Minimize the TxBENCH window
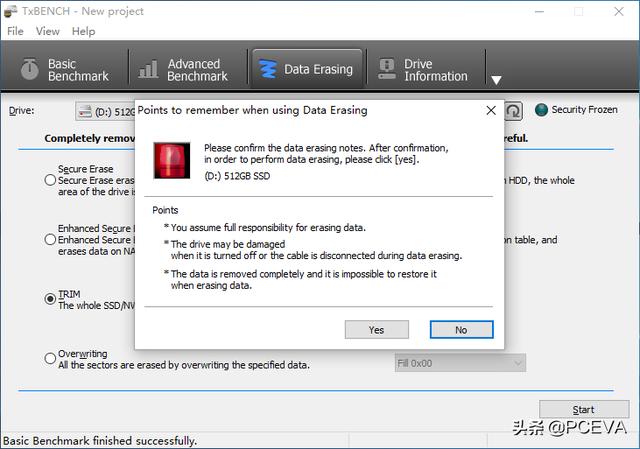Image resolution: width=640 pixels, height=449 pixels. point(540,11)
